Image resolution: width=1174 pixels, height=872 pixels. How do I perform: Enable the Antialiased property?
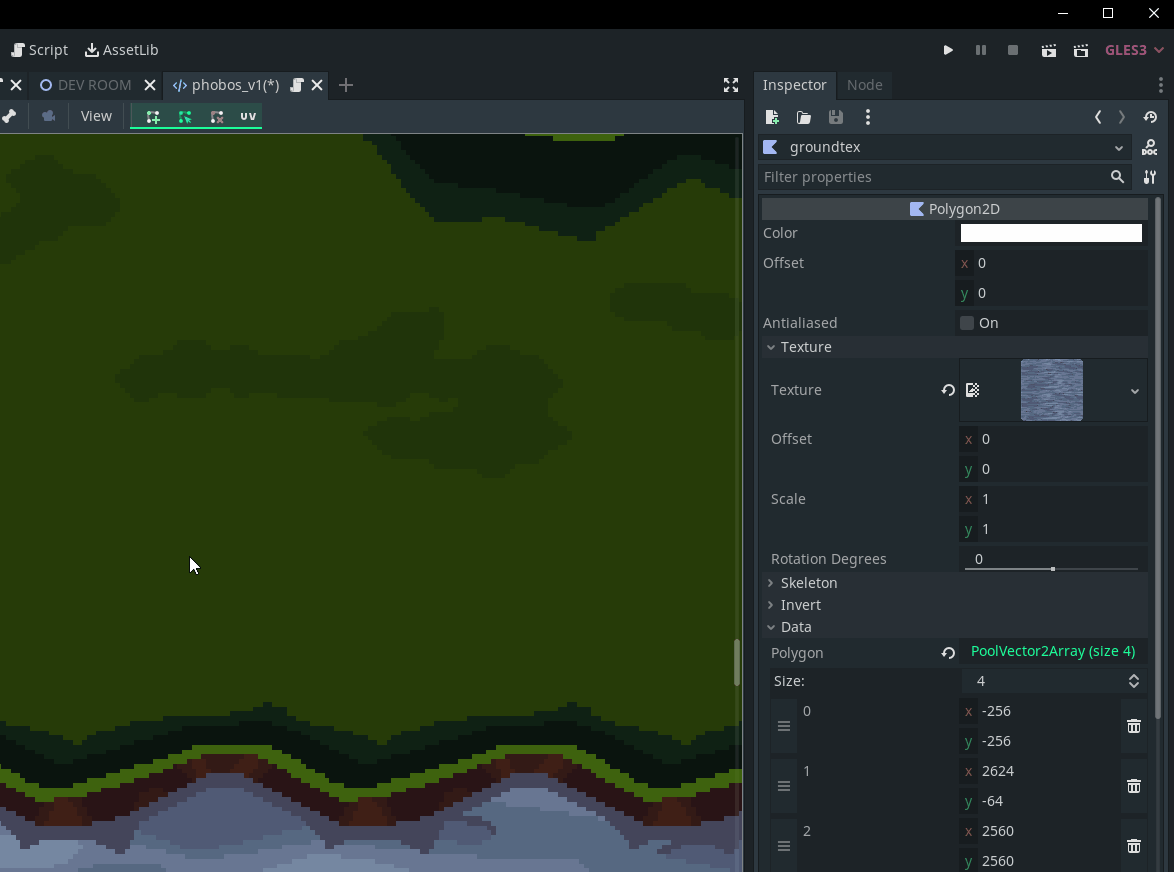tap(966, 322)
